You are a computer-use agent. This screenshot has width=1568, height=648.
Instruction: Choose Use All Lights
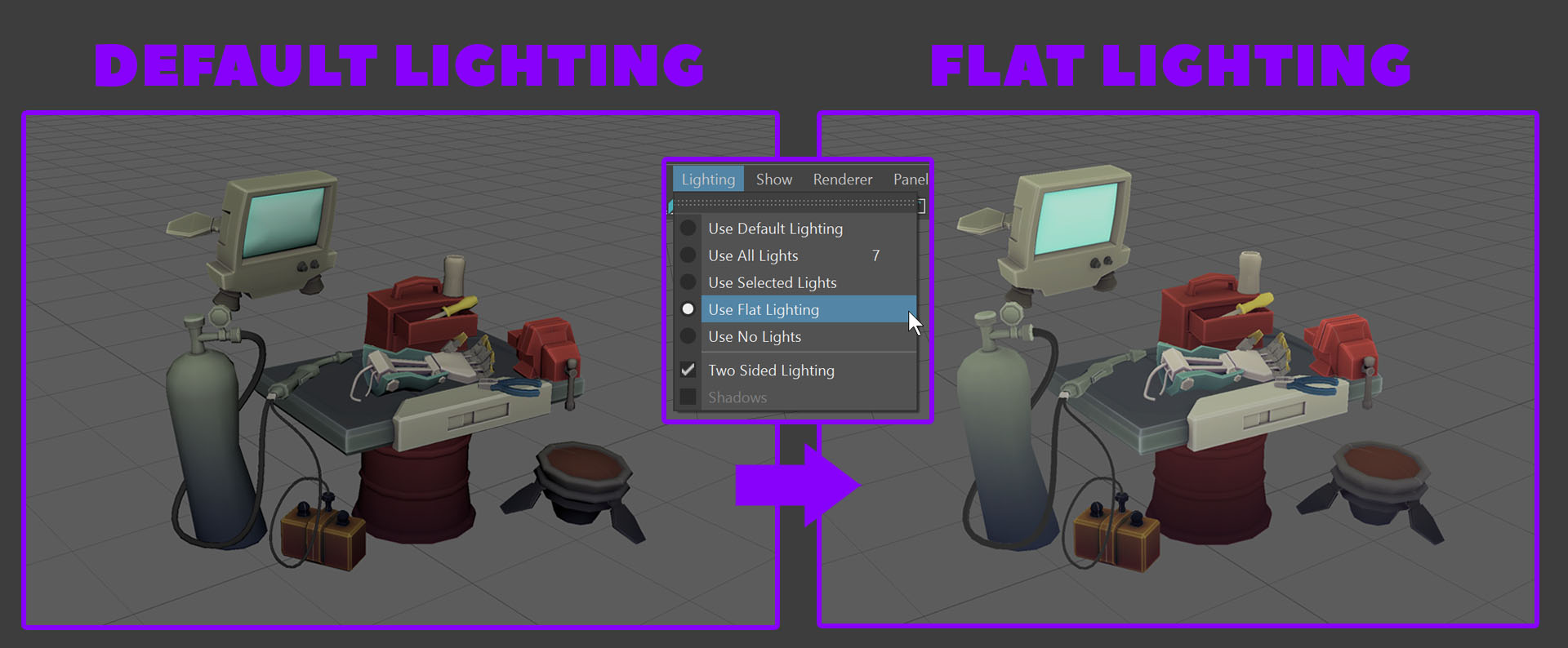pyautogui.click(x=752, y=255)
